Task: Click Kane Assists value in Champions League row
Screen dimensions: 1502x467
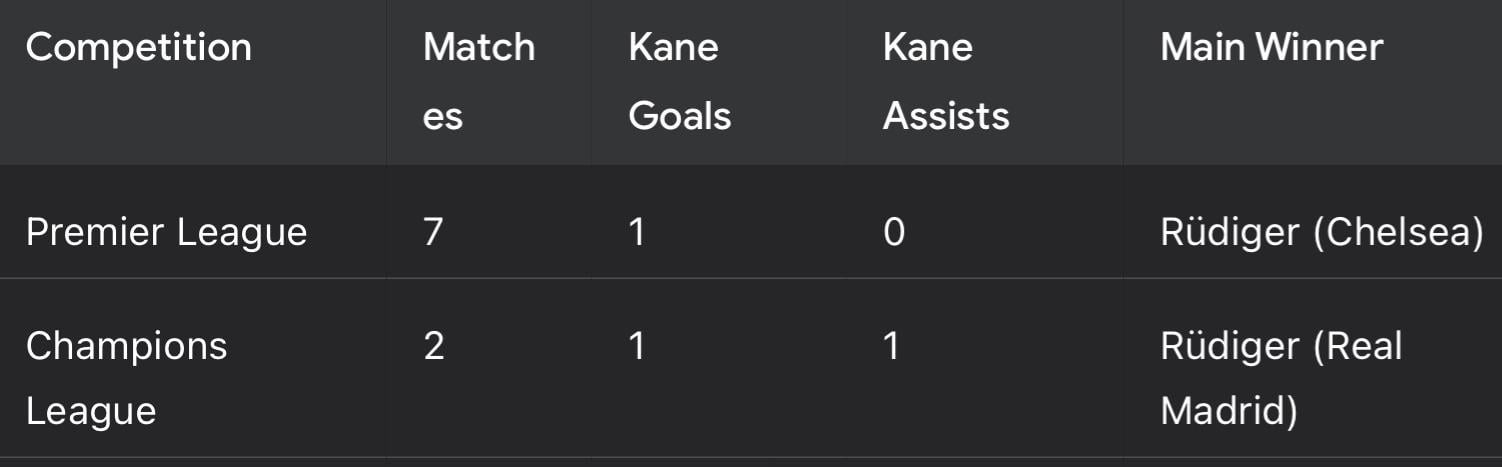Action: (891, 346)
